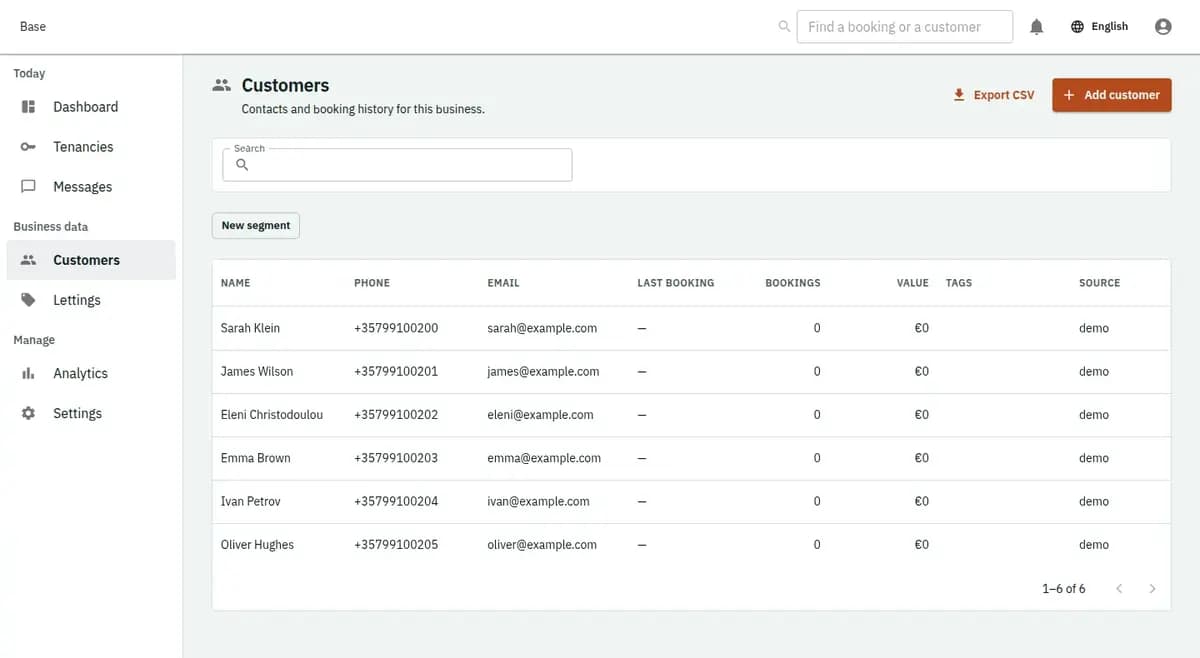This screenshot has height=658, width=1200.
Task: Open Analytics from the sidebar
Action: point(91,373)
